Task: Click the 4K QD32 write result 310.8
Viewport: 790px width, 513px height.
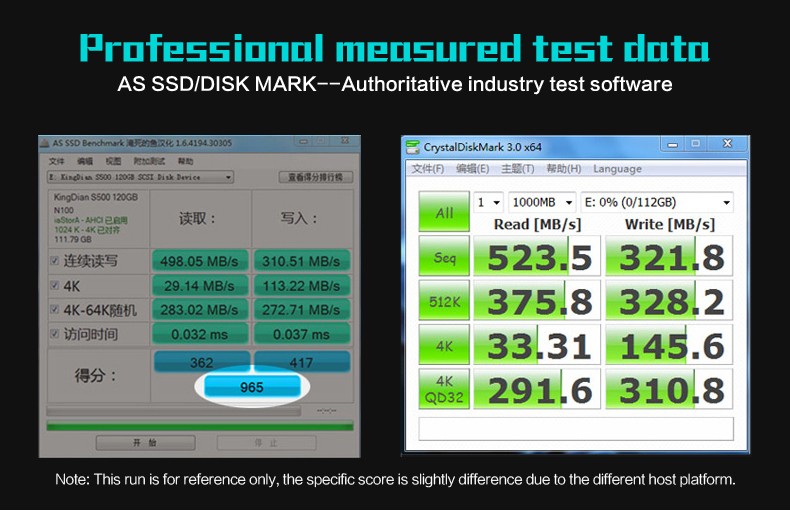Action: [x=669, y=389]
